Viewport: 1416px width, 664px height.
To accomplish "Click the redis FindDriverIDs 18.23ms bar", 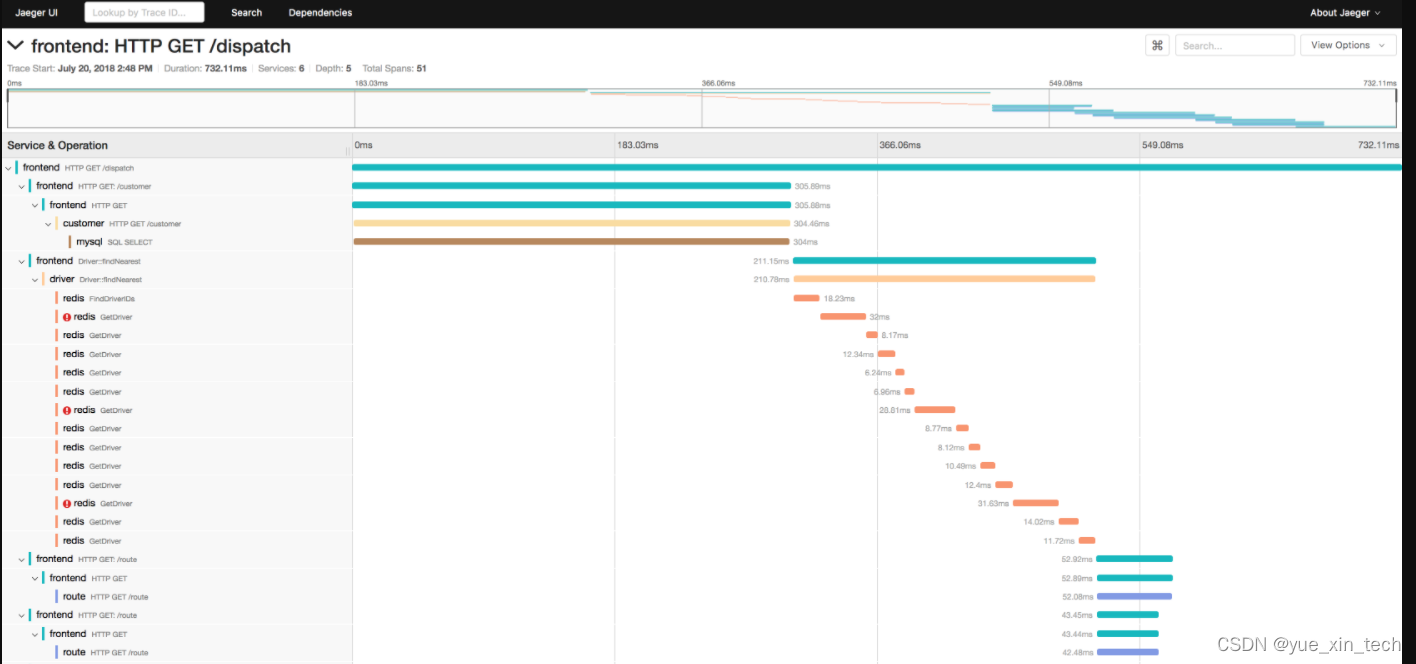I will pos(806,298).
